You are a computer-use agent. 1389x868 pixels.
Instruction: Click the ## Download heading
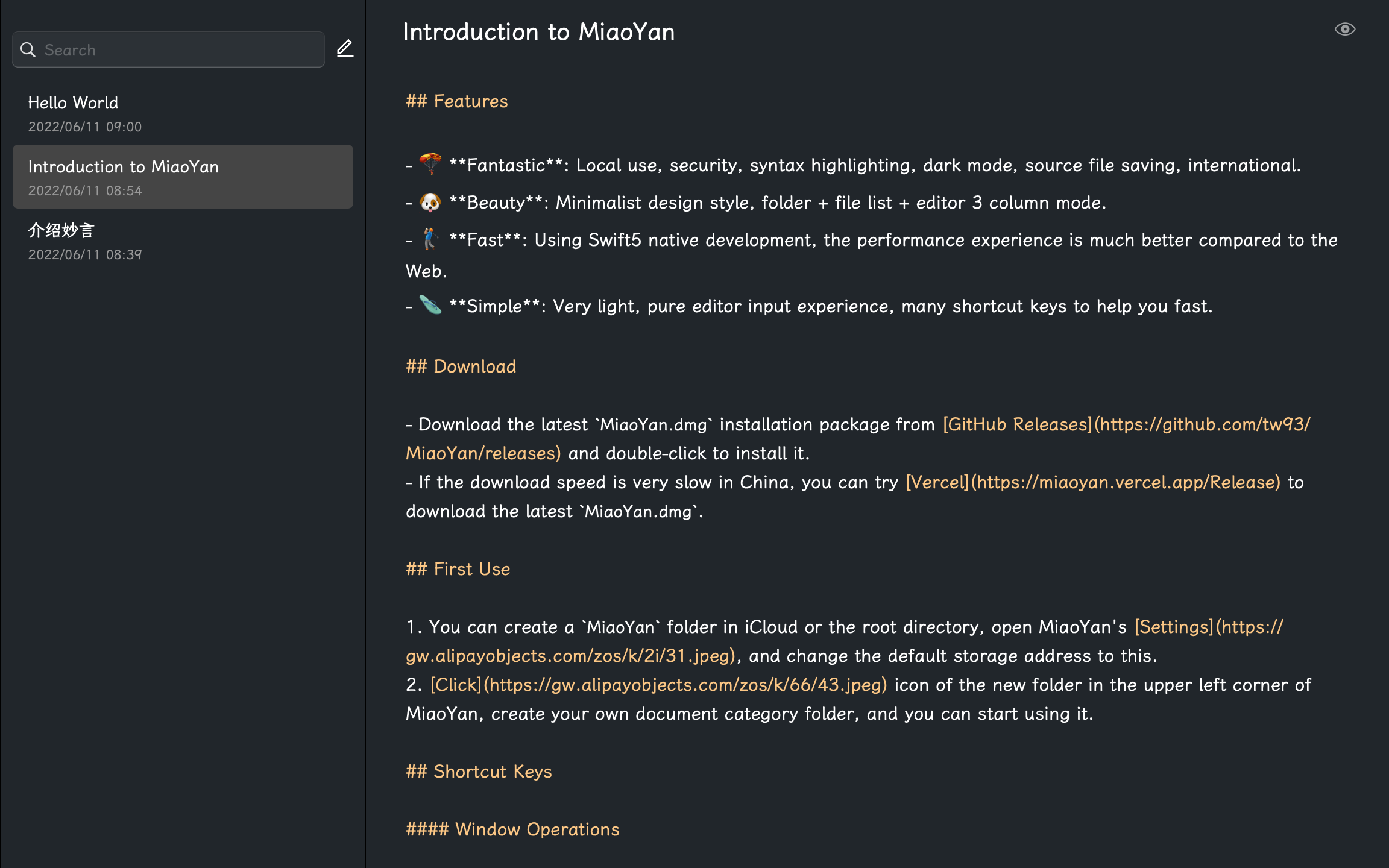tap(461, 366)
